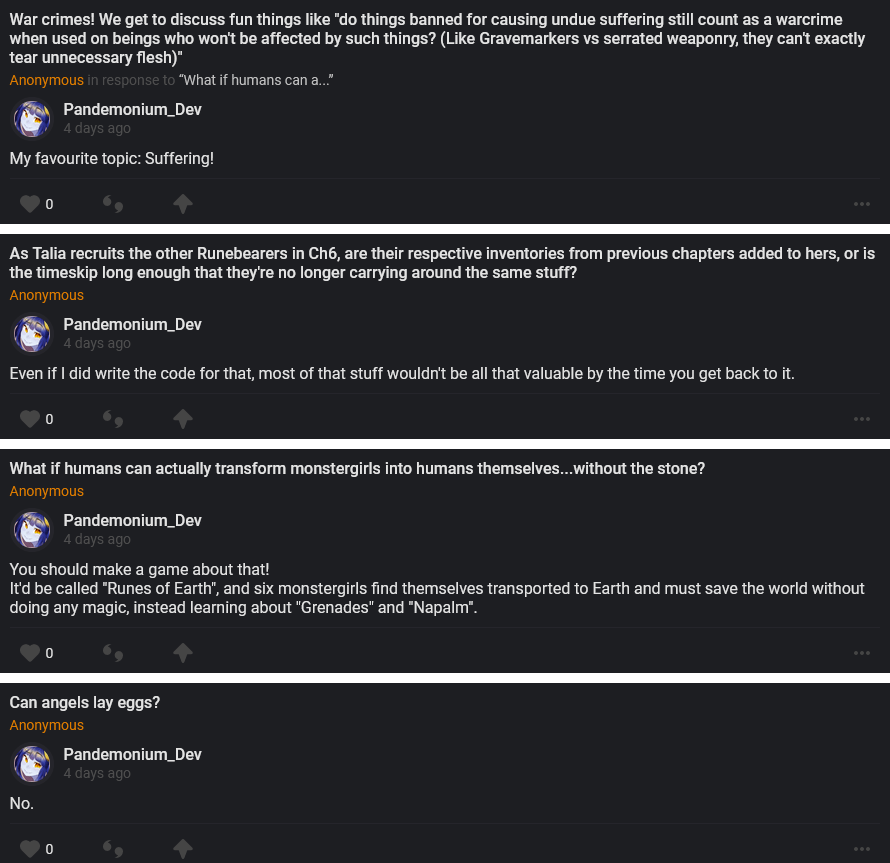Quote the "My favourite topic: Suffering!" answer
The image size is (890, 863).
113,204
